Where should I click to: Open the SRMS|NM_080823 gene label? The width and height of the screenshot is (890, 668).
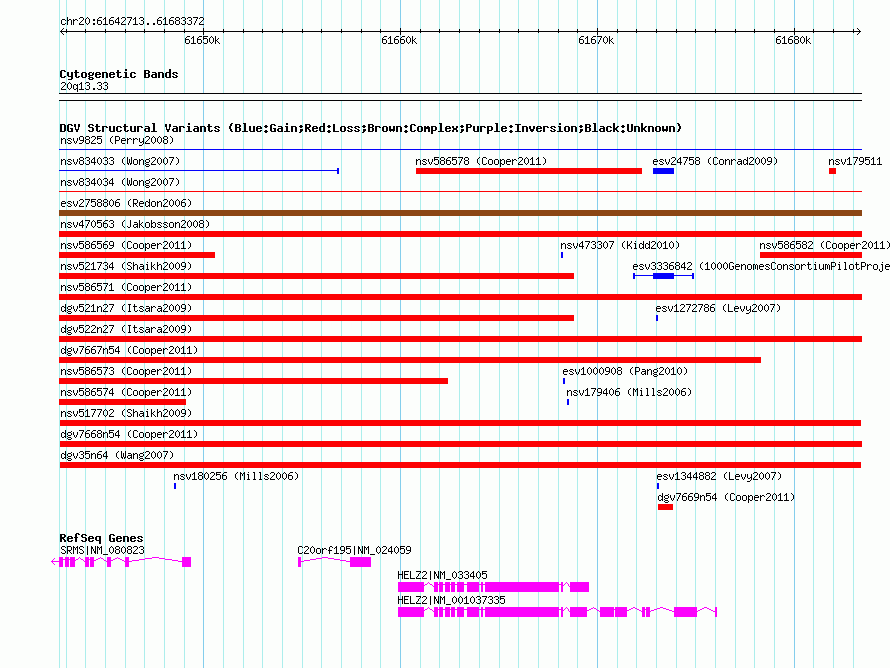click(x=102, y=550)
